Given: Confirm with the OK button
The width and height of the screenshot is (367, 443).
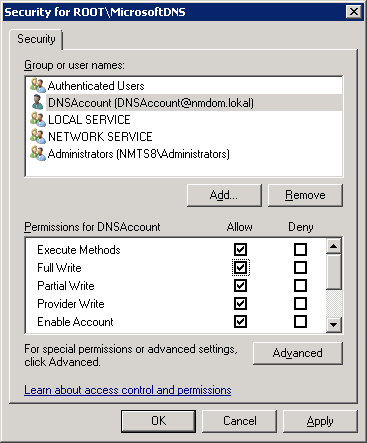Looking at the screenshot, I should (x=158, y=421).
